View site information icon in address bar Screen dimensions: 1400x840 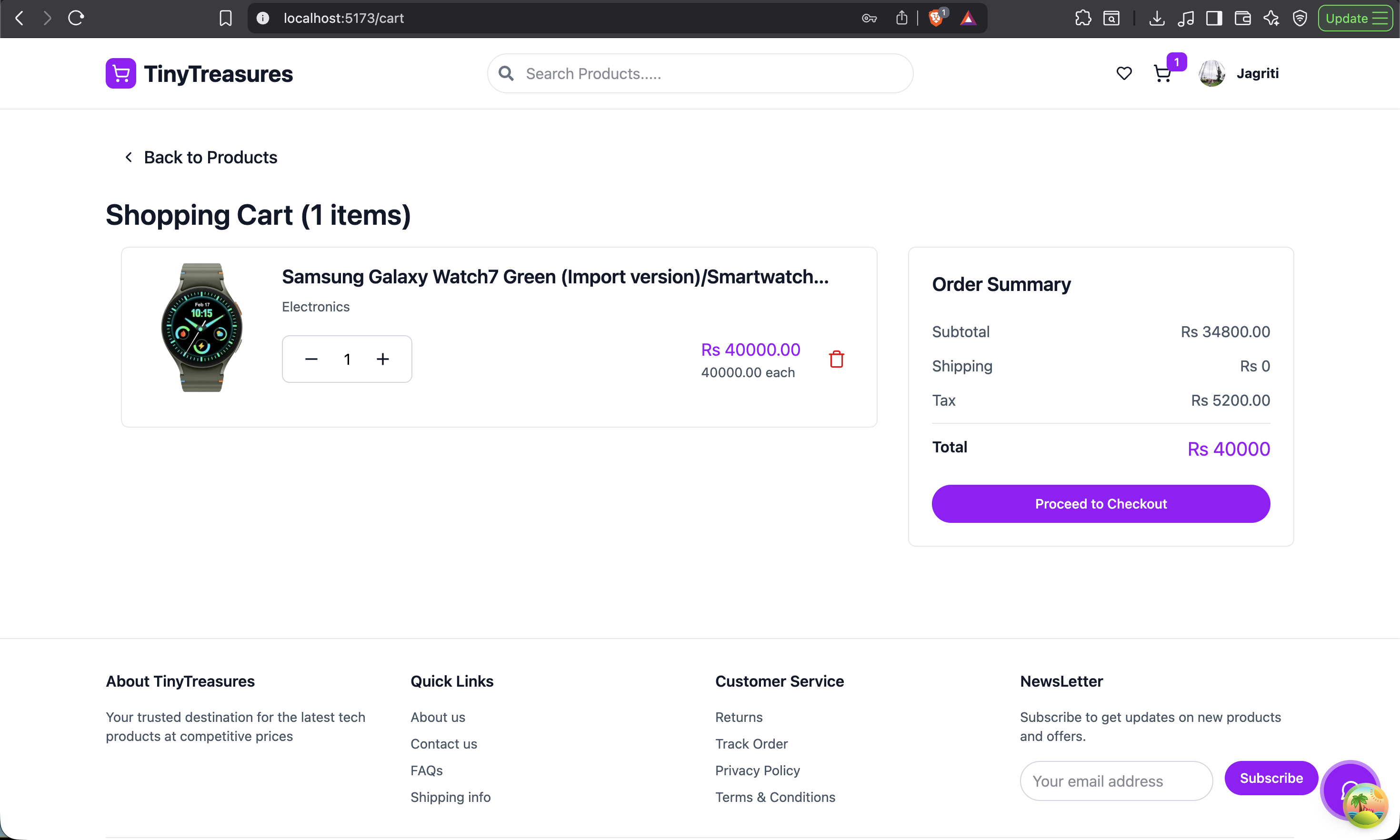262,18
